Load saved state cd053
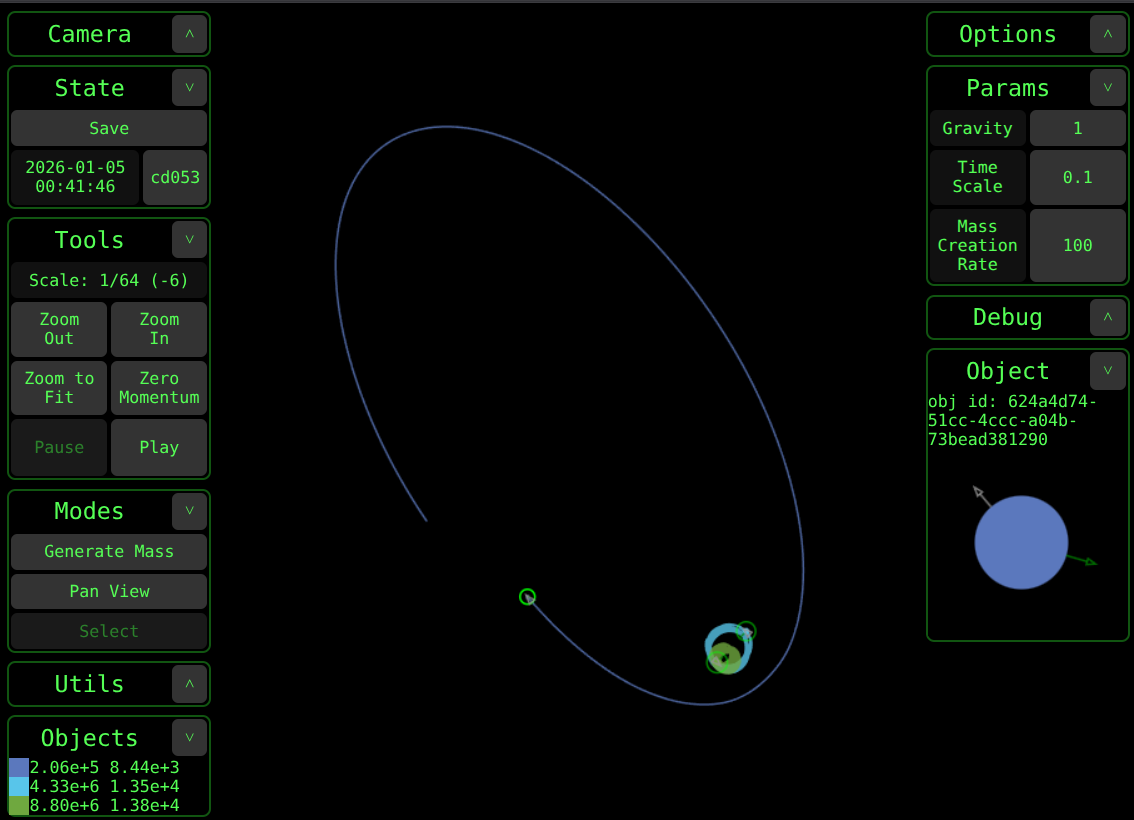This screenshot has width=1134, height=820. coord(175,177)
